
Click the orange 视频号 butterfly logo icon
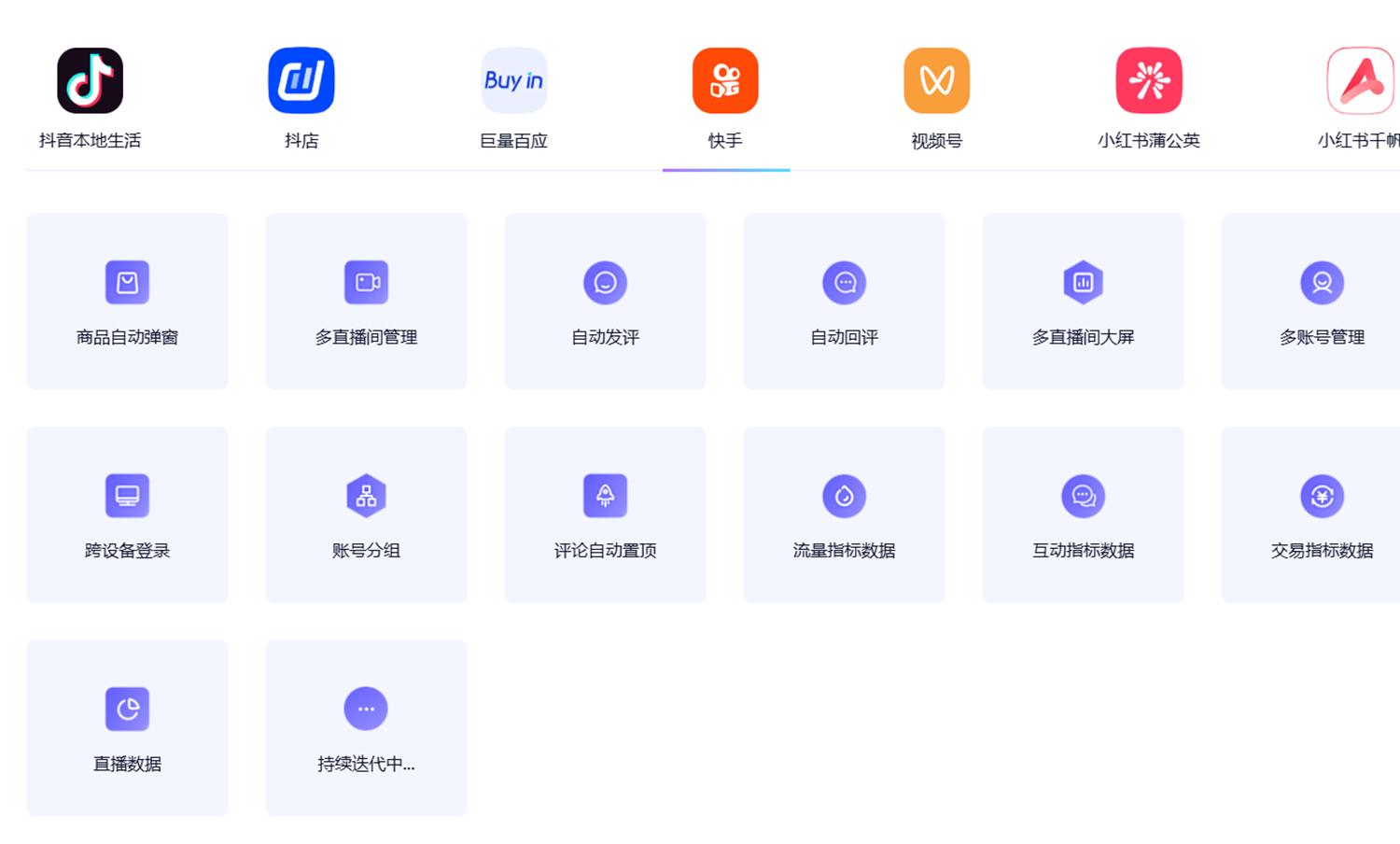click(937, 80)
